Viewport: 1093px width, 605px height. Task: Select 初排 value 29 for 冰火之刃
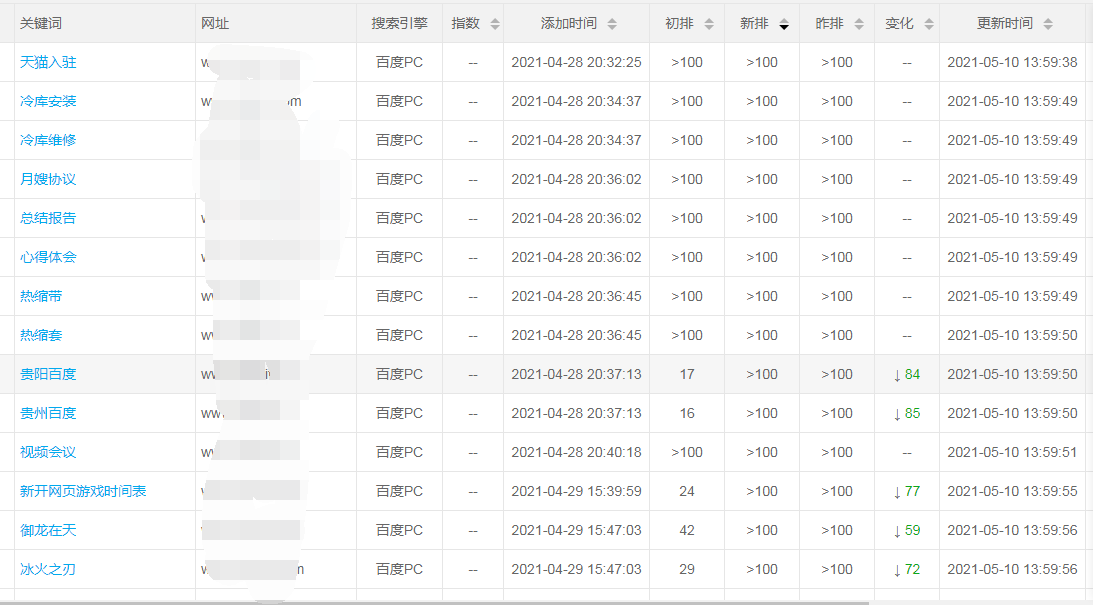(x=687, y=569)
